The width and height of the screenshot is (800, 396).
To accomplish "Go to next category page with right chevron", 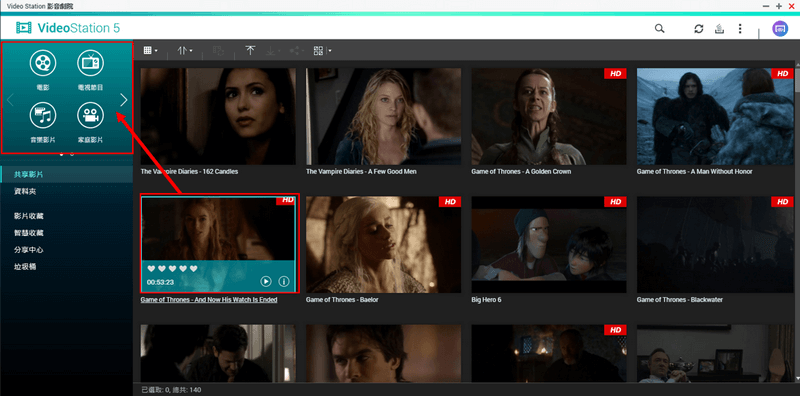I will coord(123,100).
